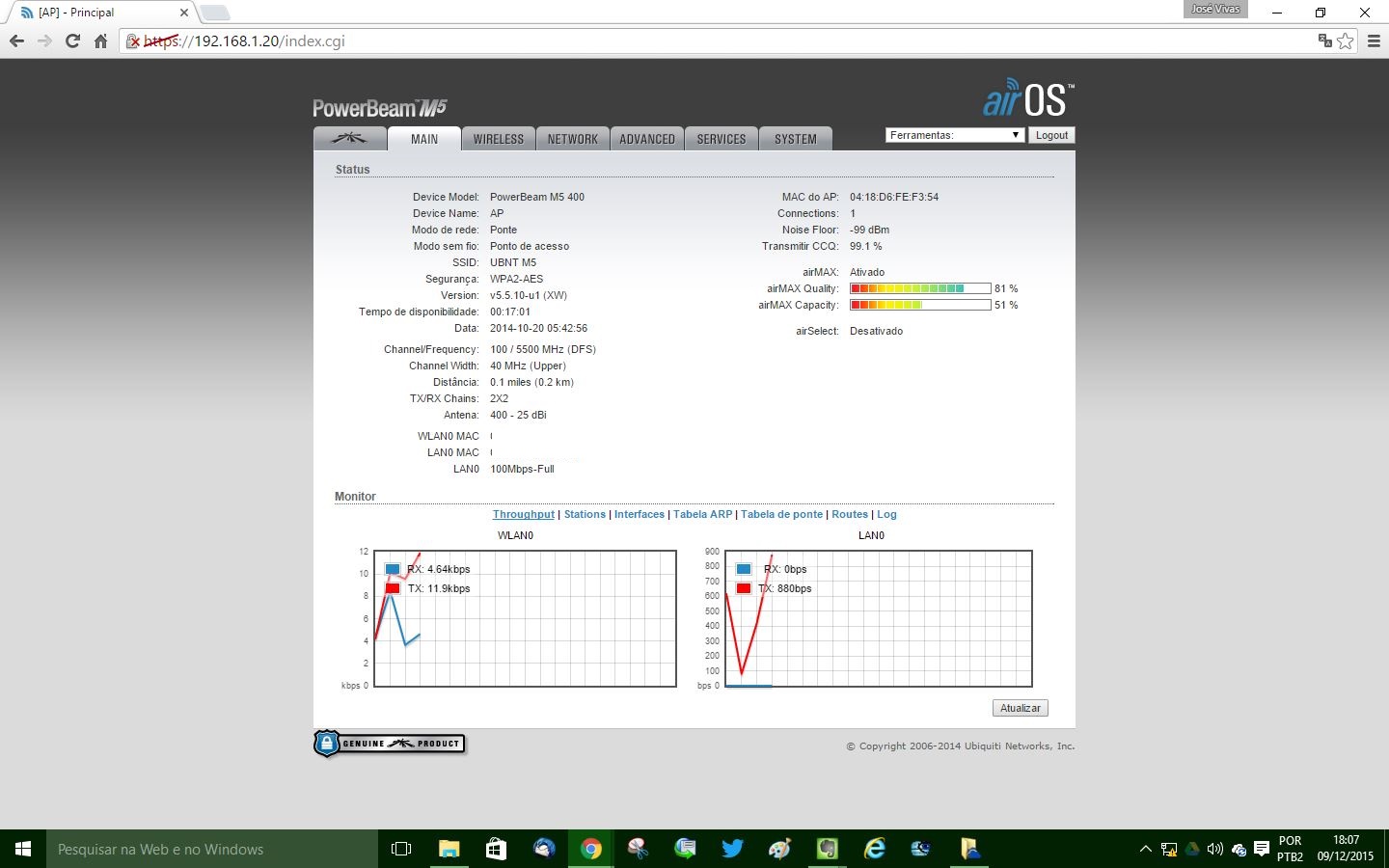This screenshot has width=1389, height=868.
Task: Show hidden system tray icons
Action: 1146,849
